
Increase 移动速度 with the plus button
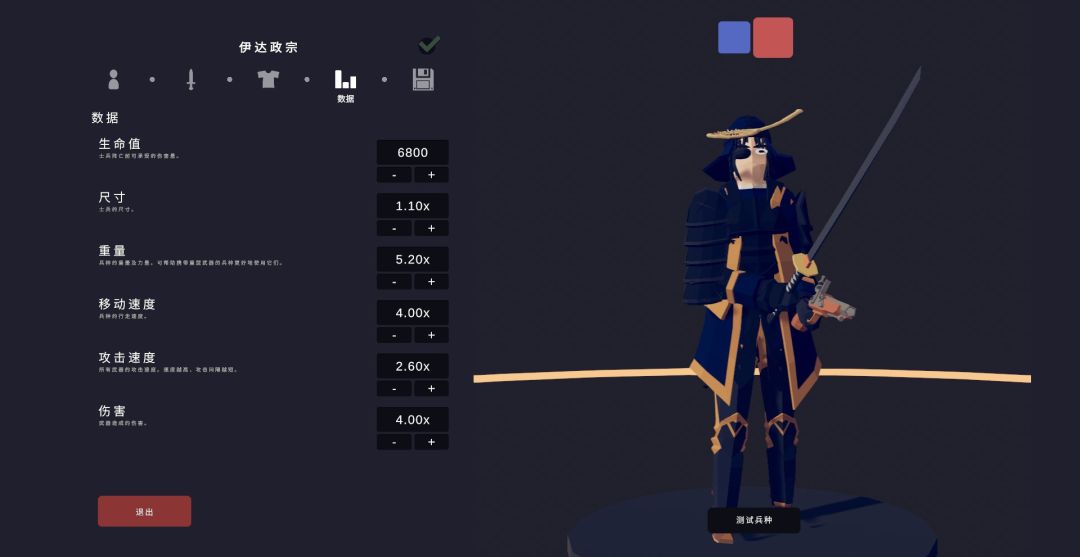(x=431, y=335)
